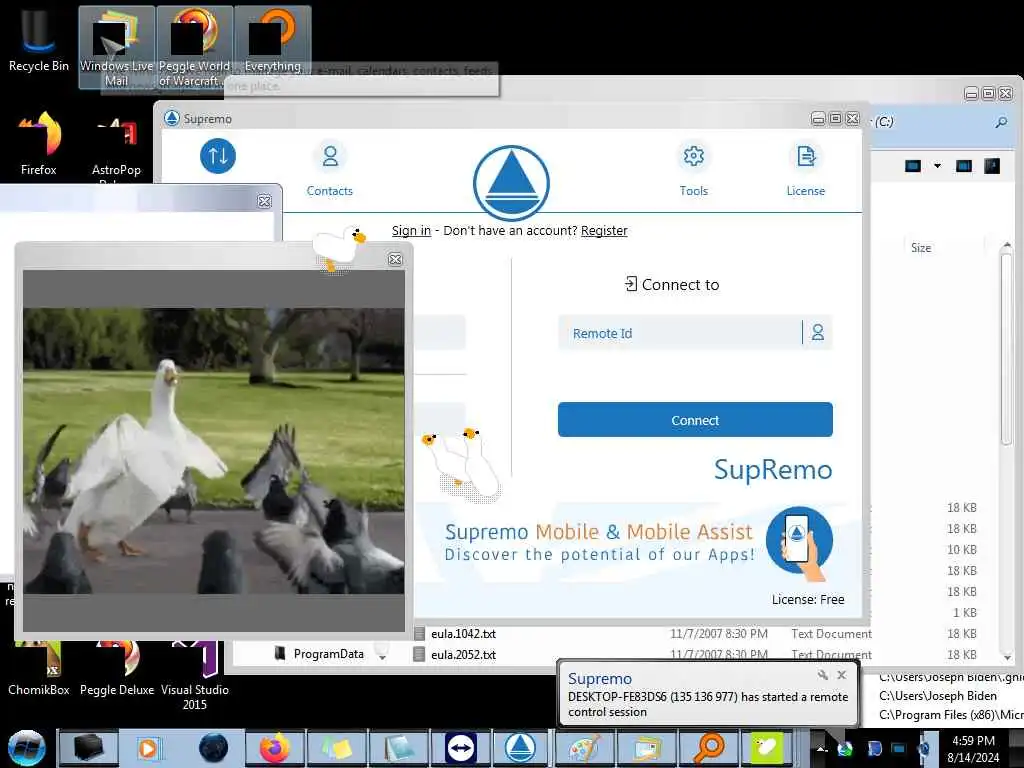Click the C:\Users\Joseph Biden path entry

[x=938, y=696]
